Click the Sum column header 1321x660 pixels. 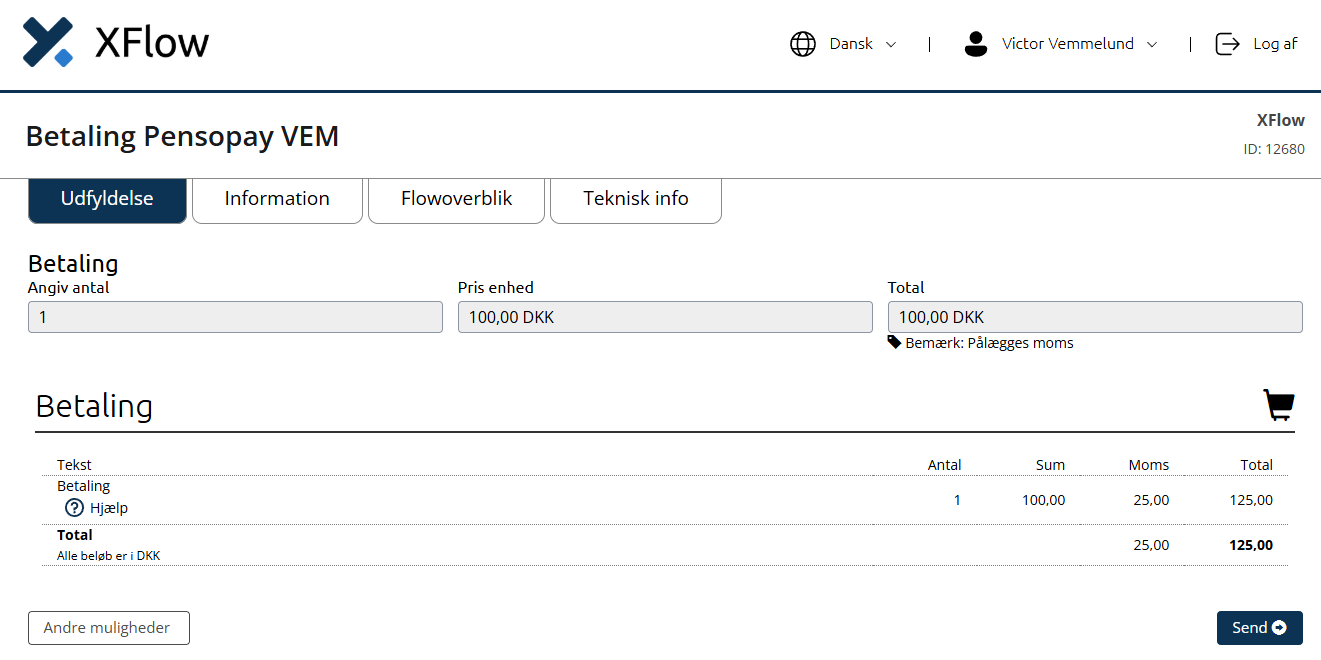click(x=1050, y=465)
